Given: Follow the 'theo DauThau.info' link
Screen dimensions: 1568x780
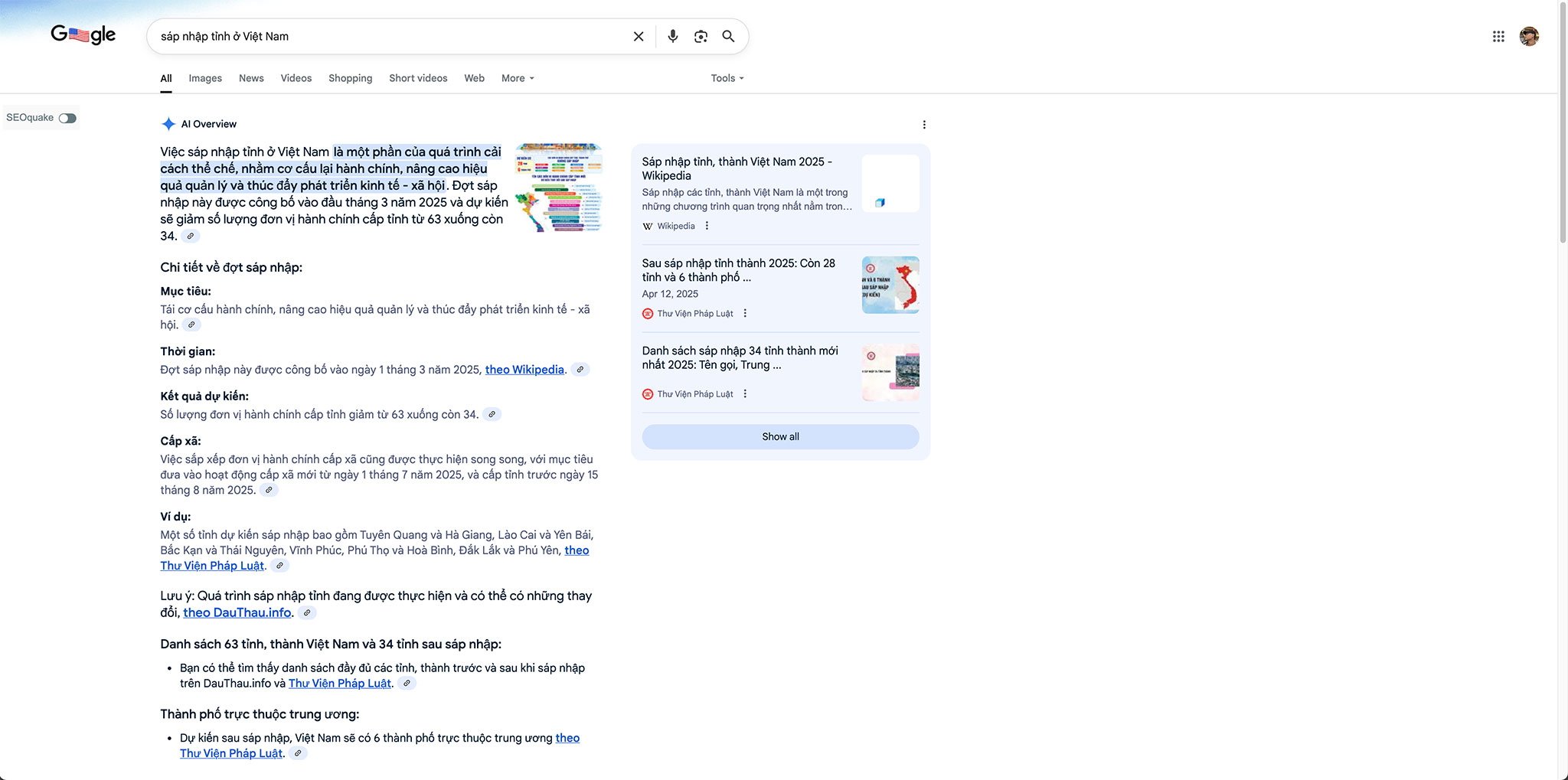Looking at the screenshot, I should coord(237,612).
